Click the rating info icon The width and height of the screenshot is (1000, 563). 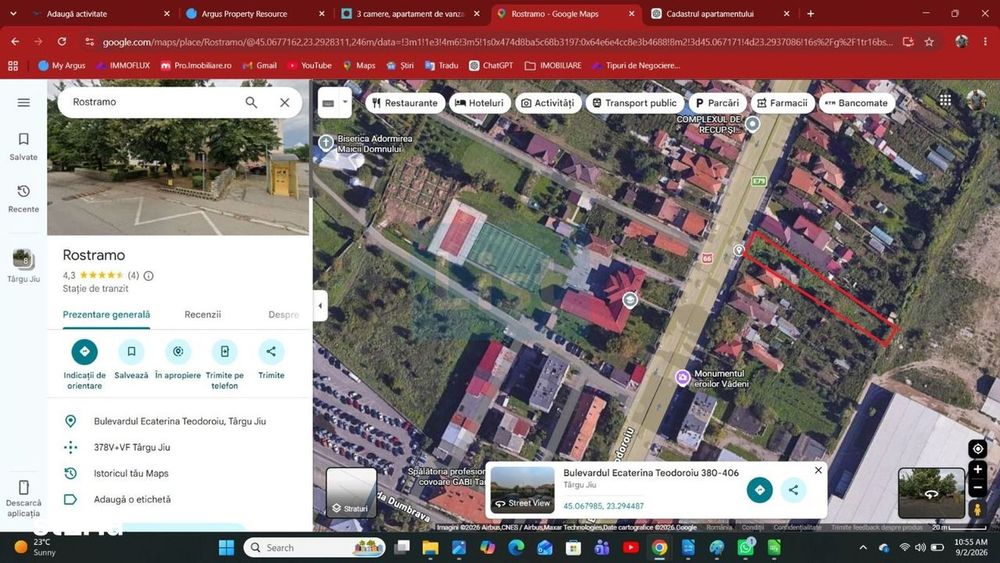coord(149,275)
